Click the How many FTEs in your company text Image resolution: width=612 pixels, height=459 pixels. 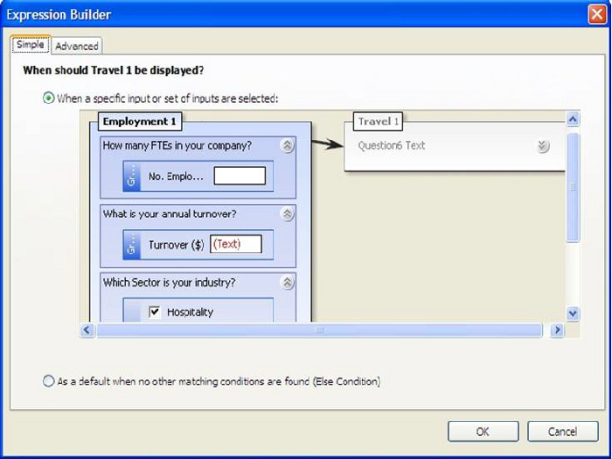point(177,146)
